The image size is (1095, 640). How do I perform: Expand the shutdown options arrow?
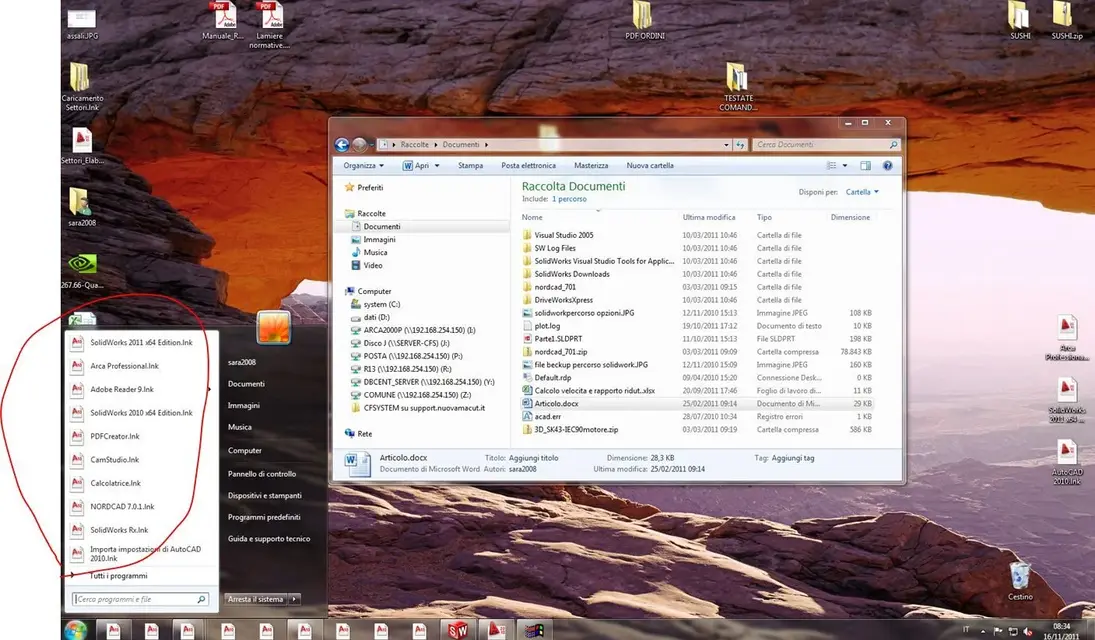pos(295,599)
